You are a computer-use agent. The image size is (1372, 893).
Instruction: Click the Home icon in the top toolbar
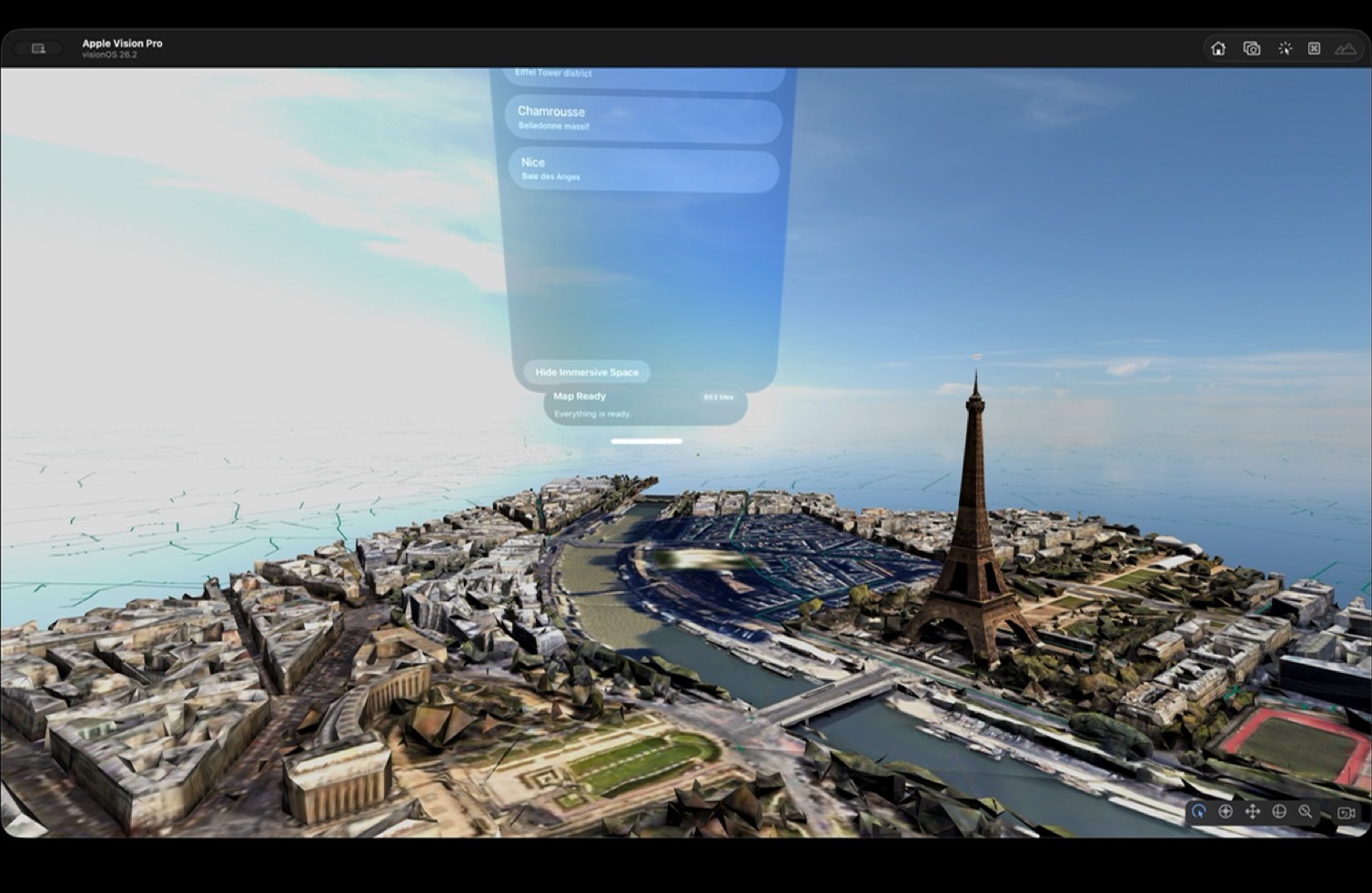coord(1218,48)
